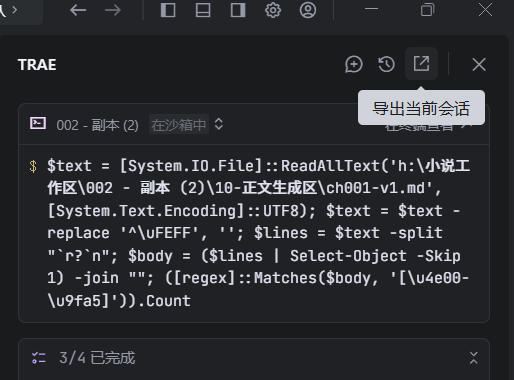Click the PowerShell command text block
The image size is (514, 380).
coord(259,233)
